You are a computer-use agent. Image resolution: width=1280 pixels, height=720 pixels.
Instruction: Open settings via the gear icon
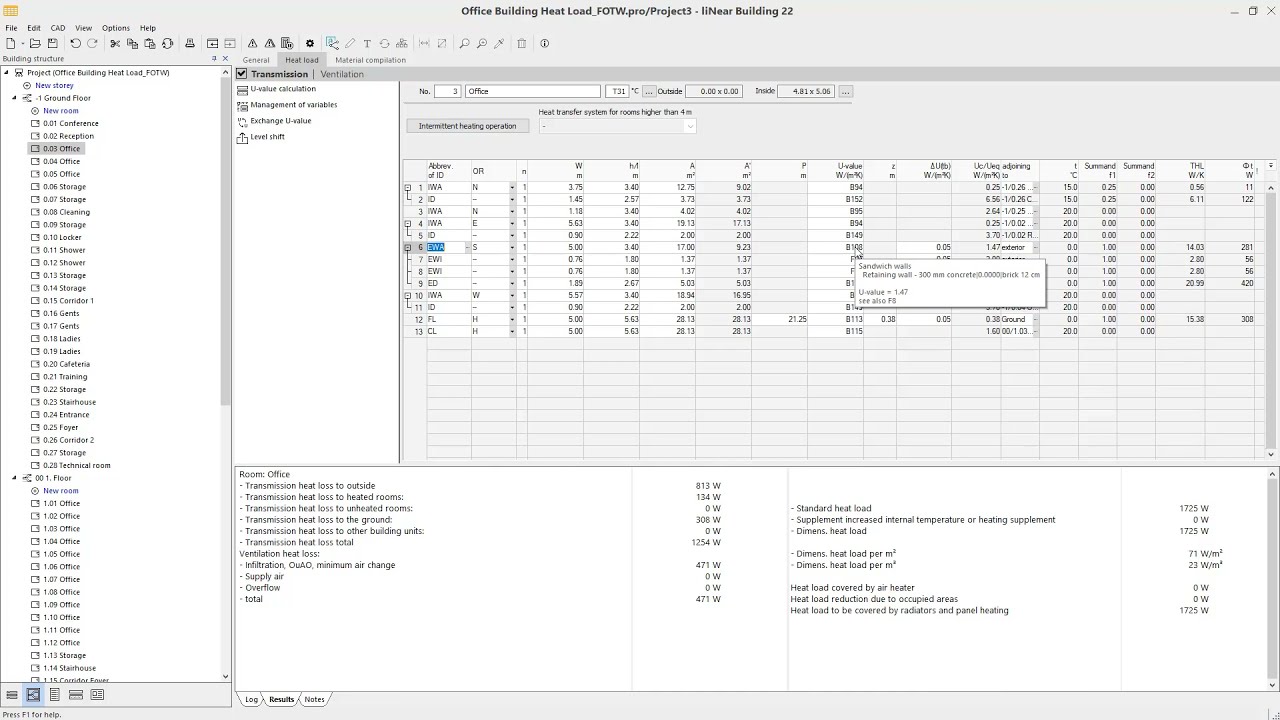click(x=310, y=43)
